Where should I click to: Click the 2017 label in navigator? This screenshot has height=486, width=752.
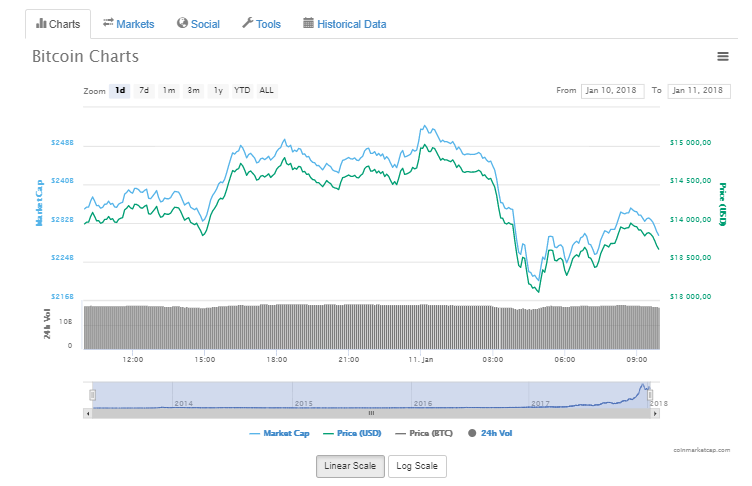[x=540, y=403]
